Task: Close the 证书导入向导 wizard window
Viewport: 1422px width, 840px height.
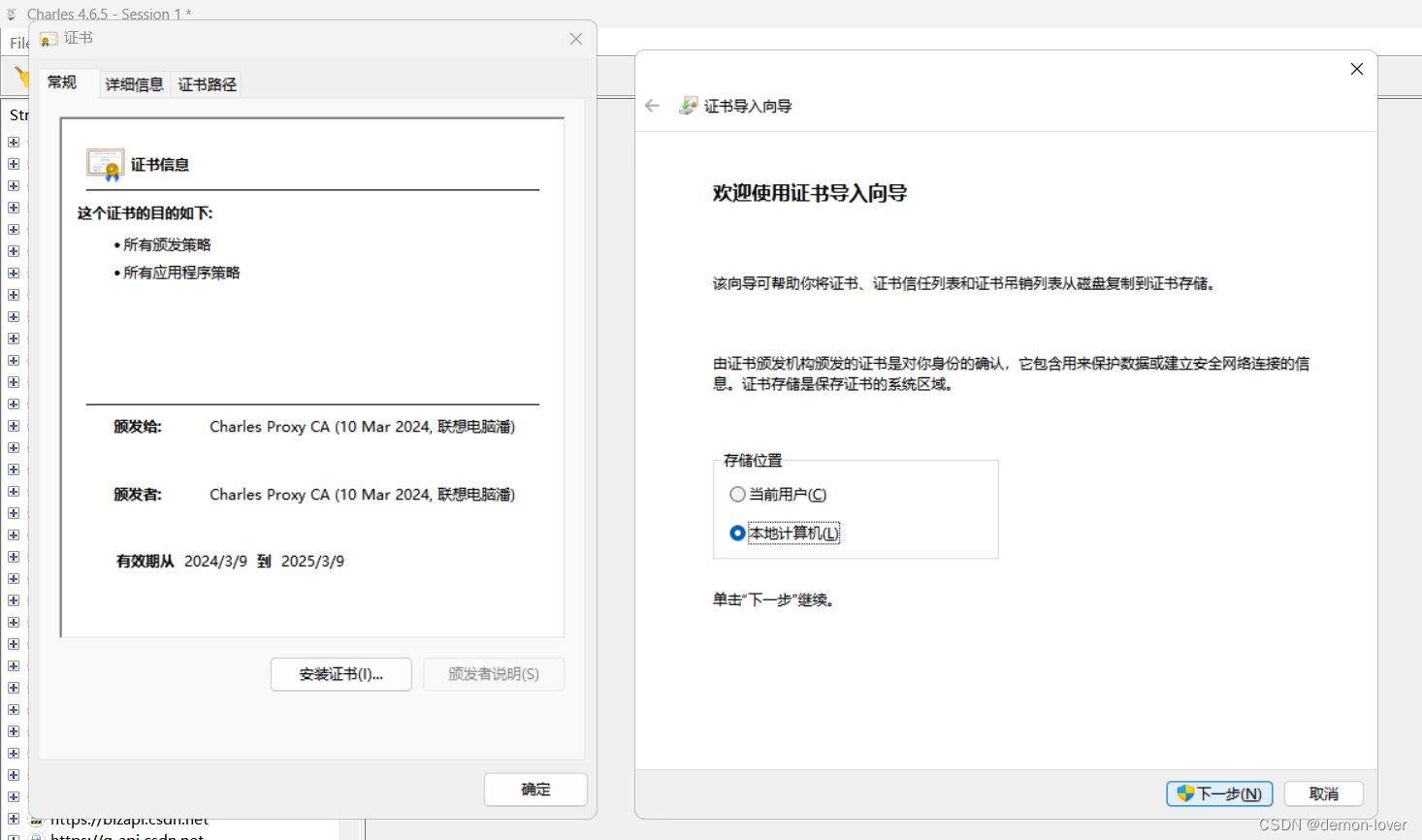Action: (1357, 69)
